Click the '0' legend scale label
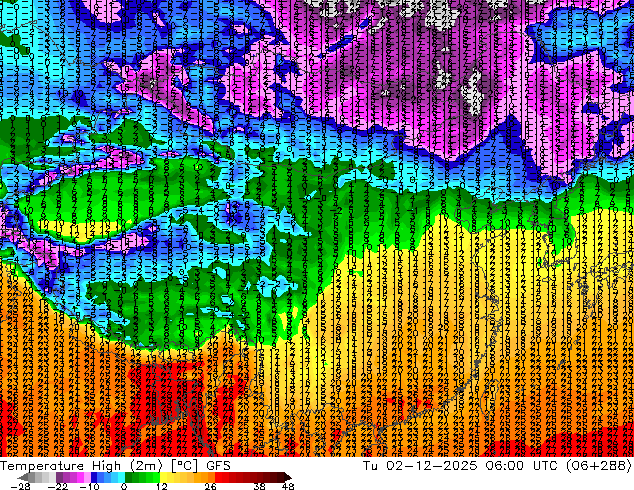This screenshot has width=634, height=490. coord(124,486)
